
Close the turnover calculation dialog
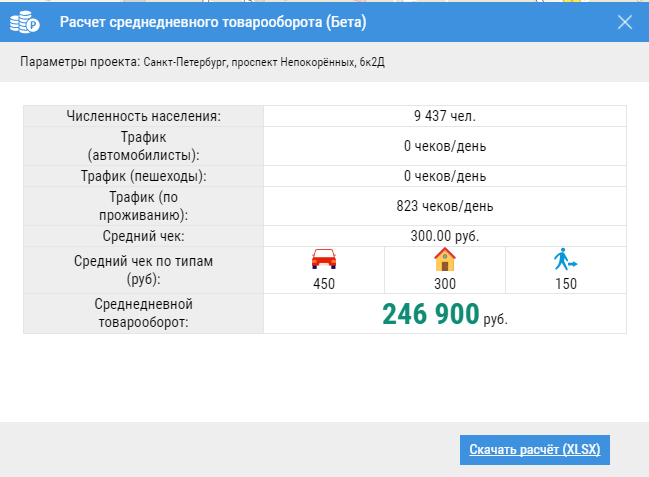625,22
